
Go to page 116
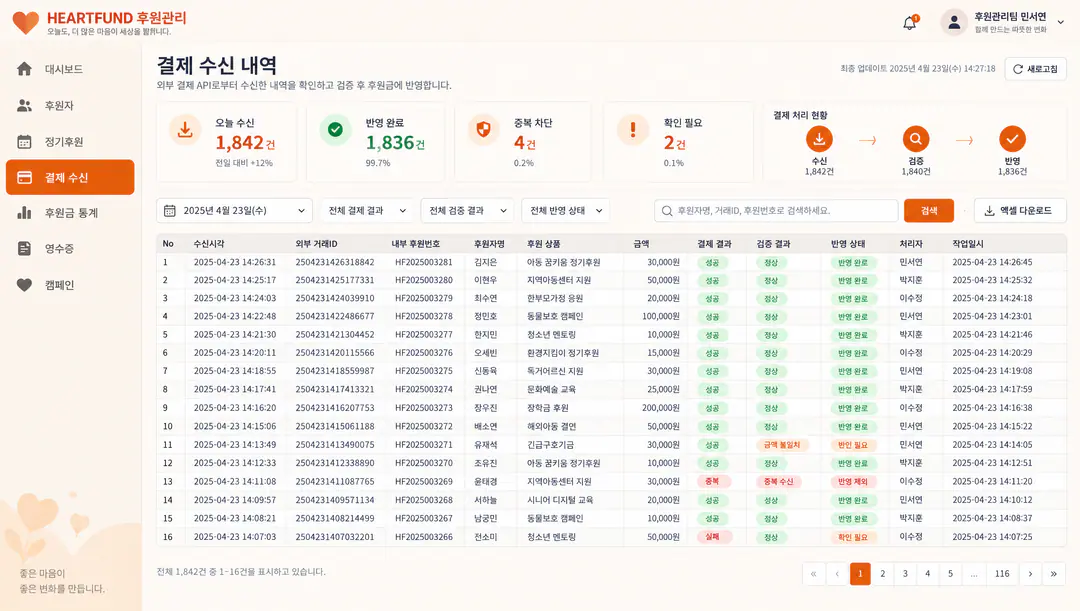click(1002, 574)
